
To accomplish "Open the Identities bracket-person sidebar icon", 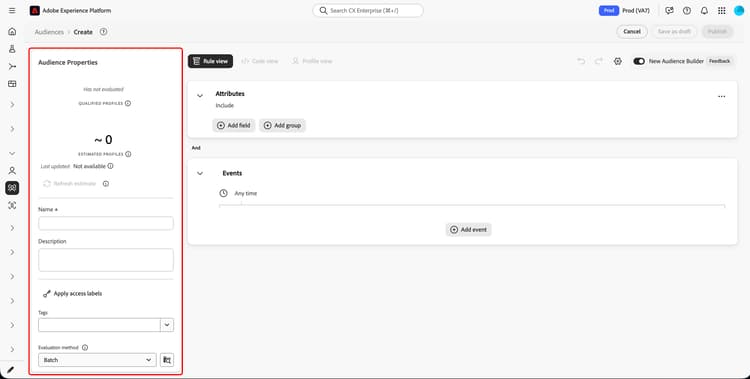I will 12,205.
